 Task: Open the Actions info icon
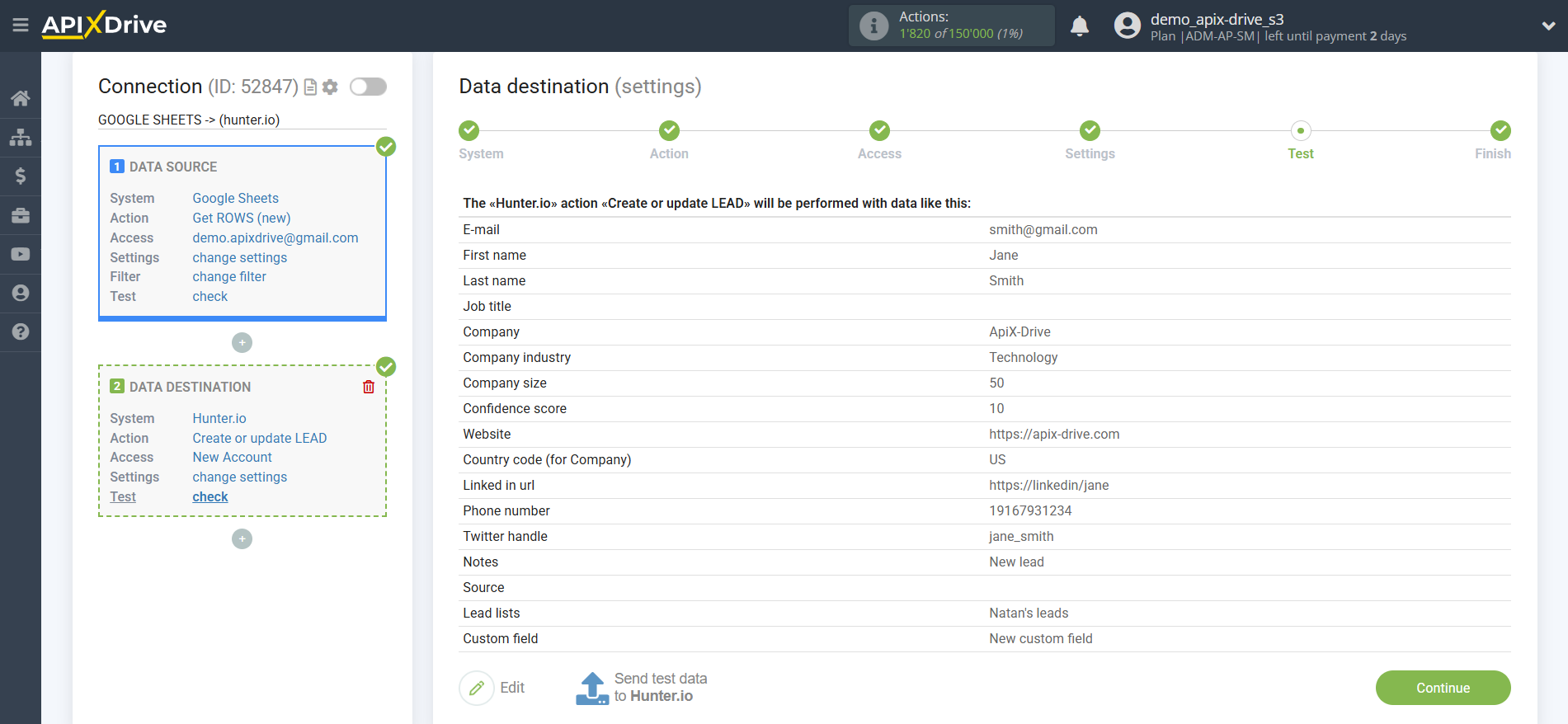873,26
